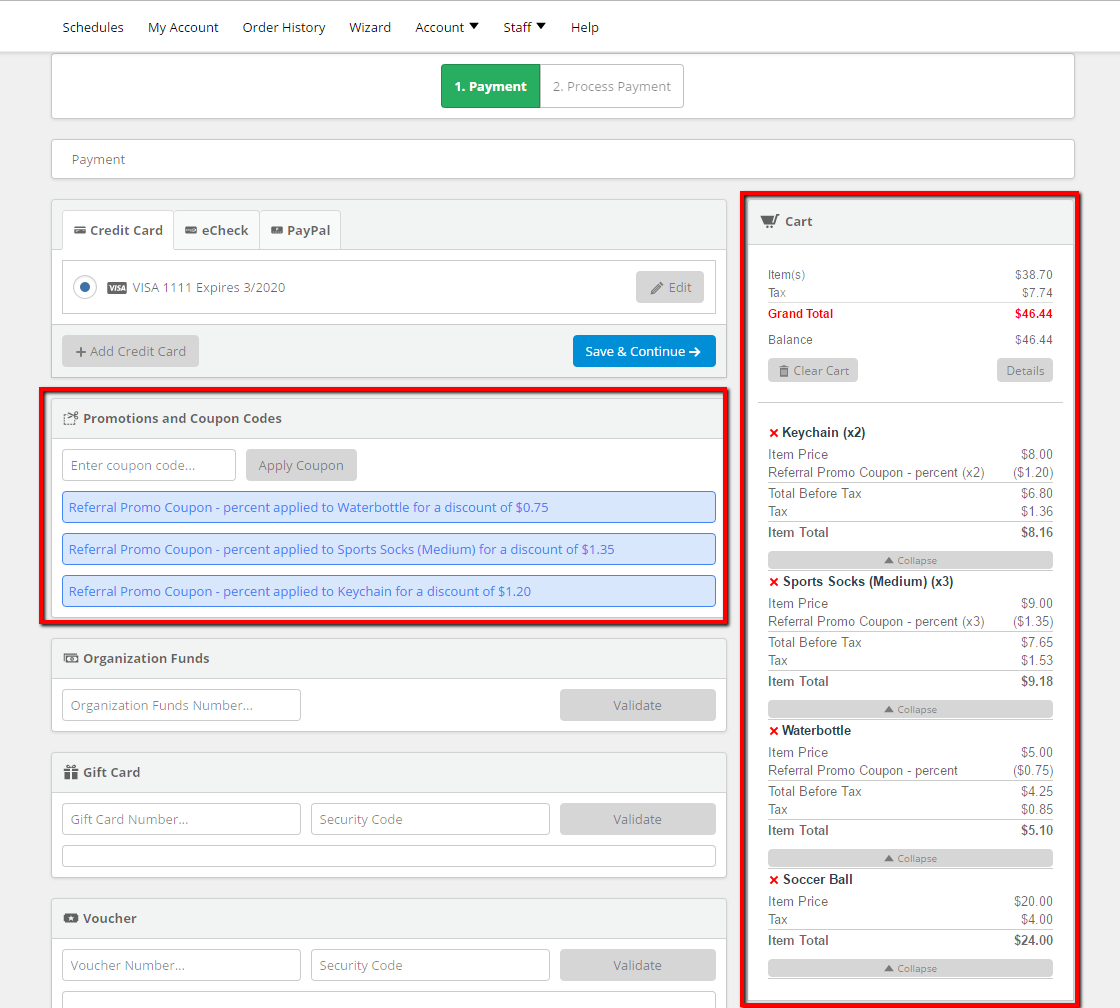The image size is (1120, 1008).
Task: Click the Clear Cart button
Action: pyautogui.click(x=813, y=371)
